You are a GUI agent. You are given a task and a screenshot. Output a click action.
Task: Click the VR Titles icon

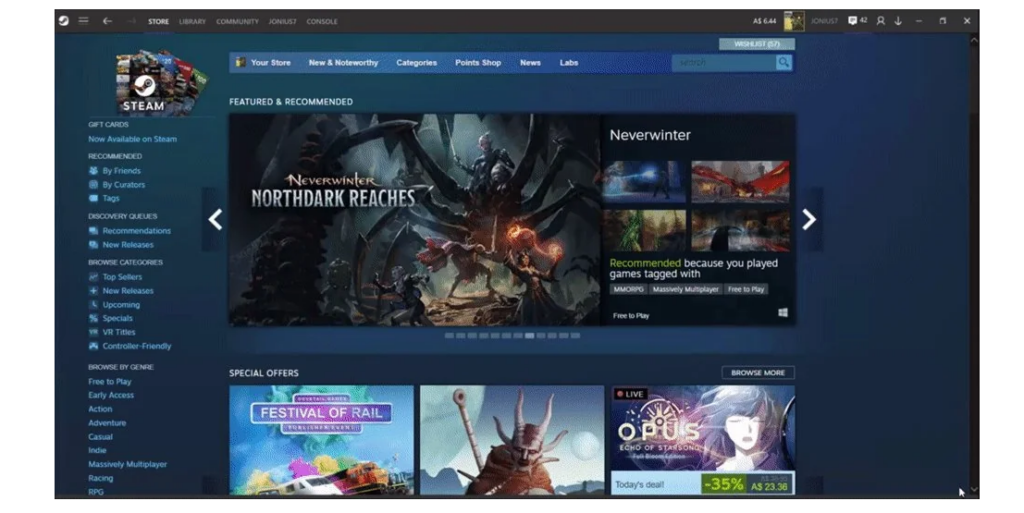point(93,332)
